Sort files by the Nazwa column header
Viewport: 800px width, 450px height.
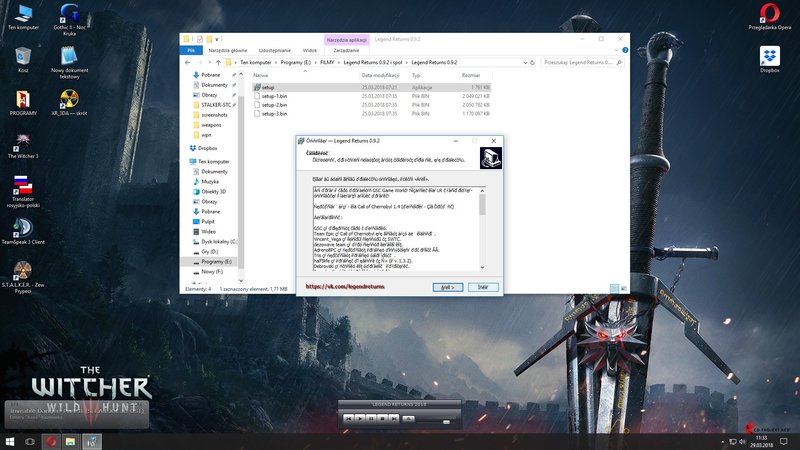coord(262,75)
